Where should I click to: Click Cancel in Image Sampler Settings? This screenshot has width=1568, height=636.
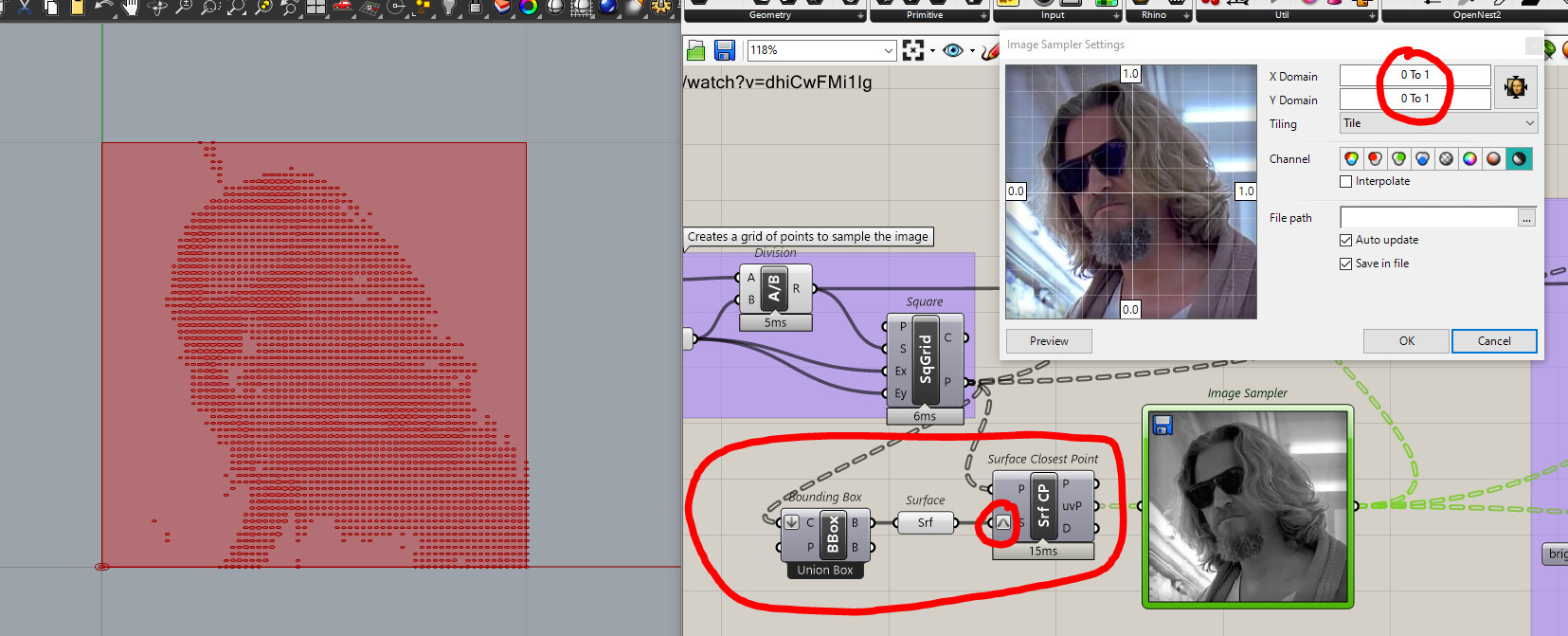click(x=1494, y=341)
